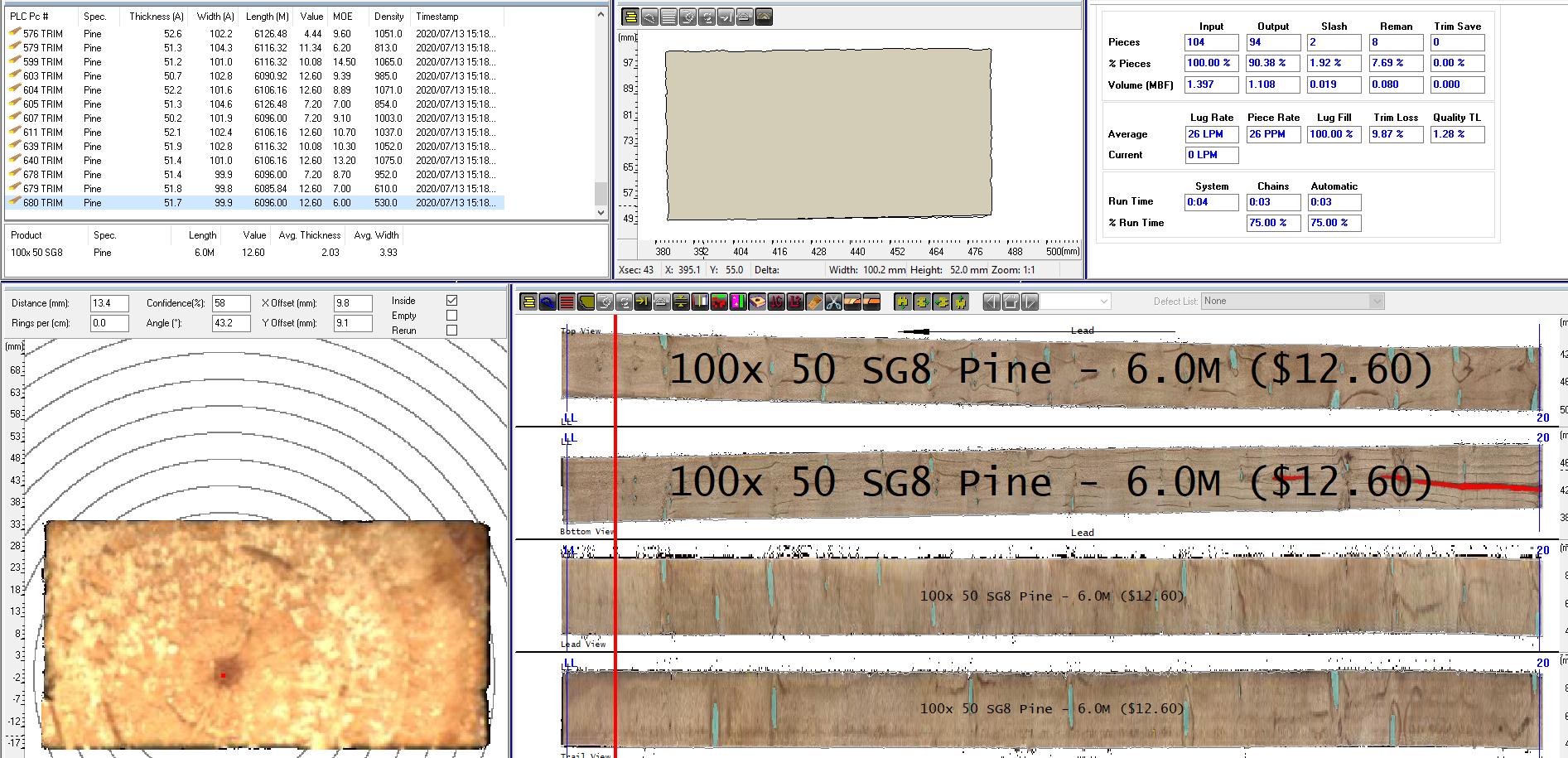Select the 100x 50 SG8 product row

coord(204,253)
